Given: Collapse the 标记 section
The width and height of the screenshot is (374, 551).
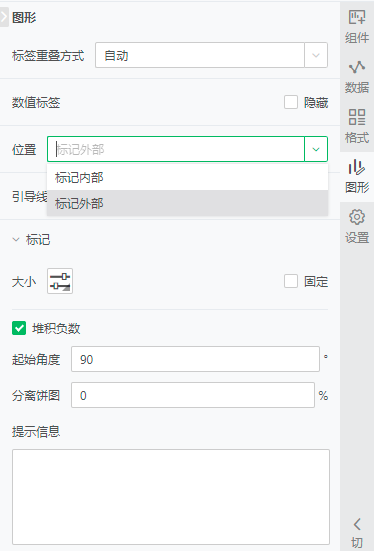Looking at the screenshot, I should click(16, 240).
